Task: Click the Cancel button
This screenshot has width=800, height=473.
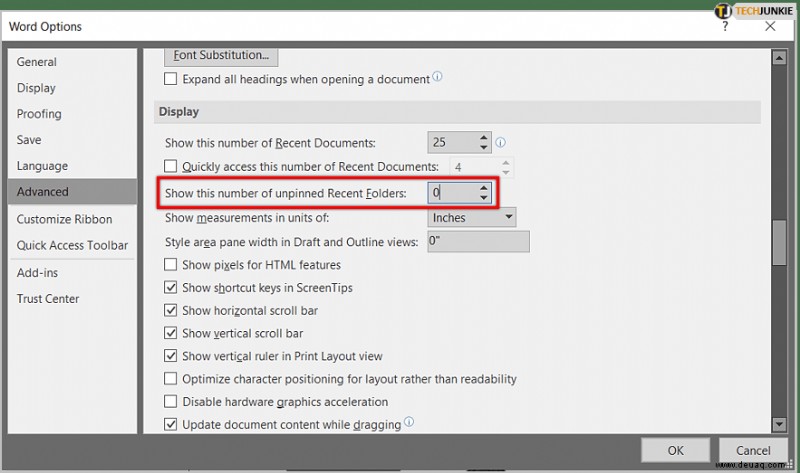Action: click(x=753, y=451)
